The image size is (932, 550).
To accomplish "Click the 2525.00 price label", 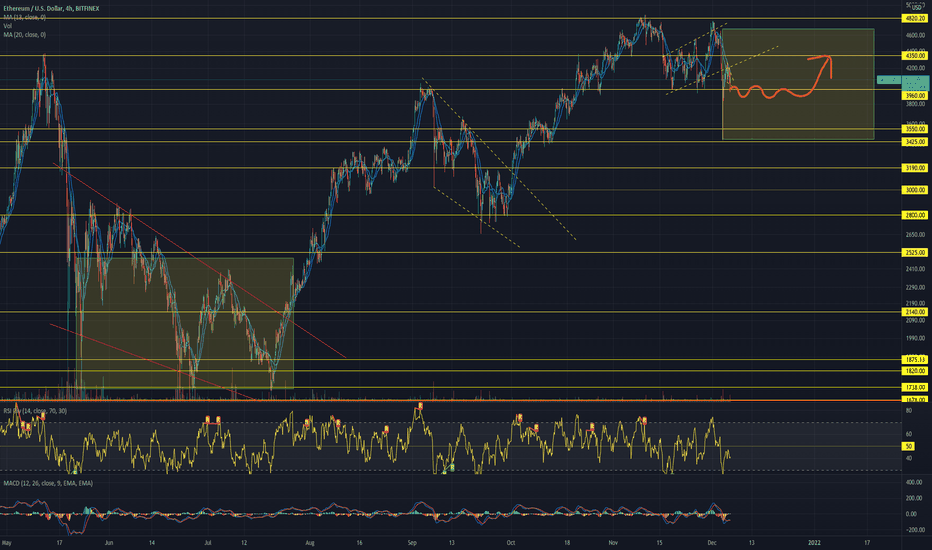I will [915, 252].
